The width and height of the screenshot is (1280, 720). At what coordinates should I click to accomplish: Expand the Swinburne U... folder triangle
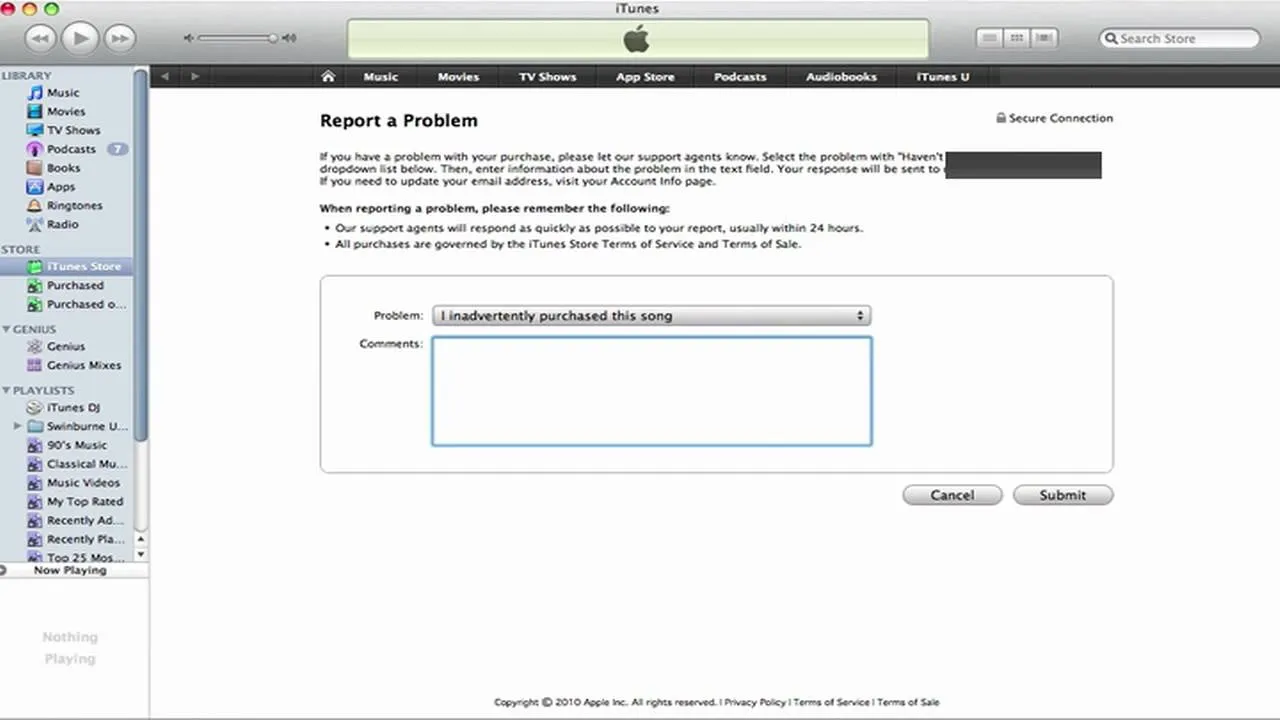[17, 426]
